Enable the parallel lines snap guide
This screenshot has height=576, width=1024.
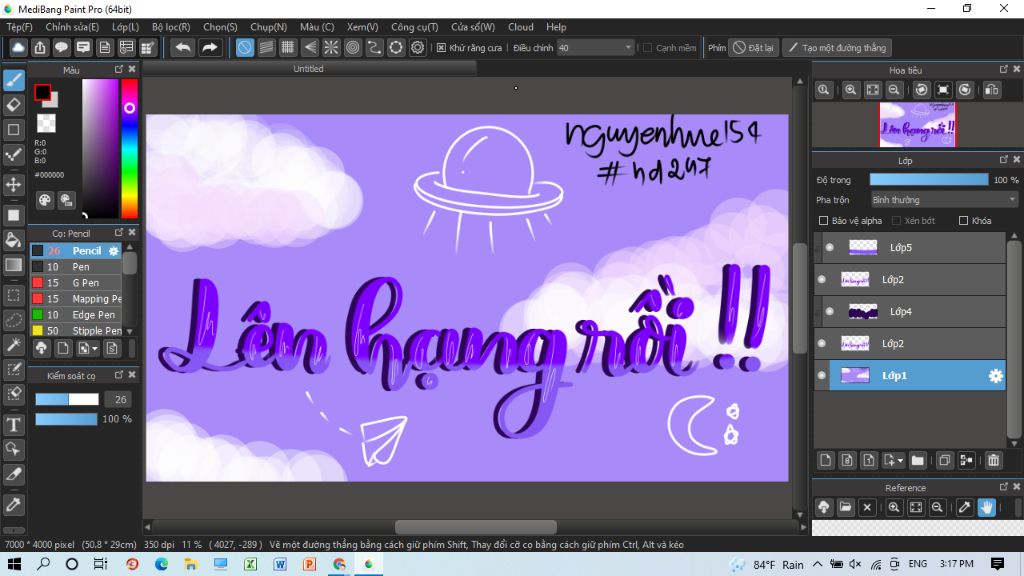click(266, 48)
